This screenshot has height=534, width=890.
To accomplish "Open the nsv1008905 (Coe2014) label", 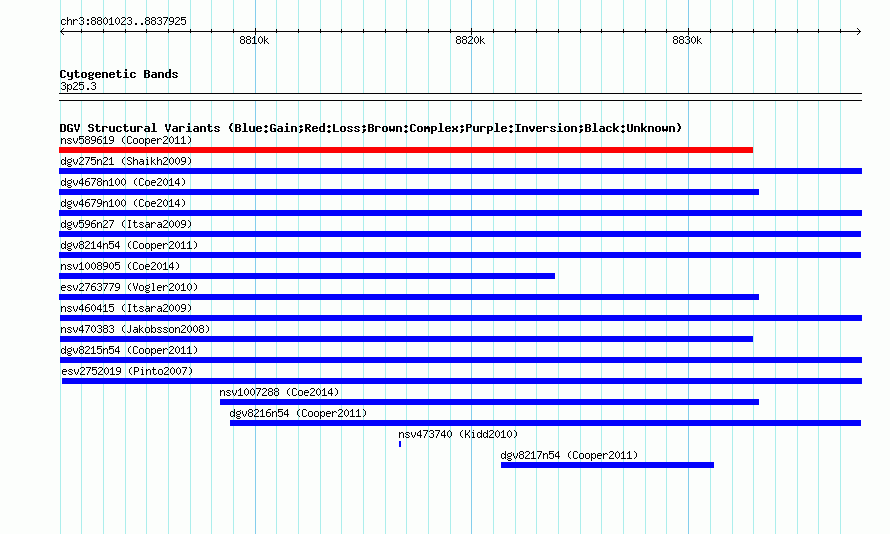I will tap(120, 266).
